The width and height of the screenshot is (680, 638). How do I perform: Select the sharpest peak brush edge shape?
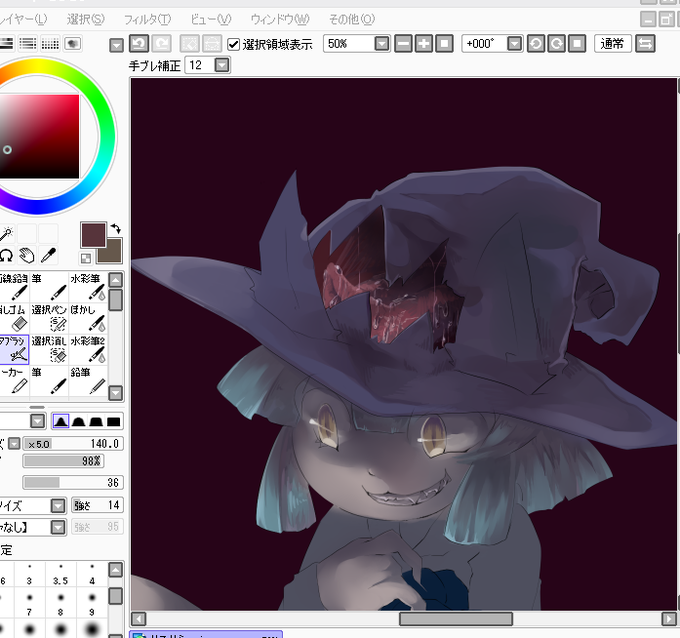point(61,421)
